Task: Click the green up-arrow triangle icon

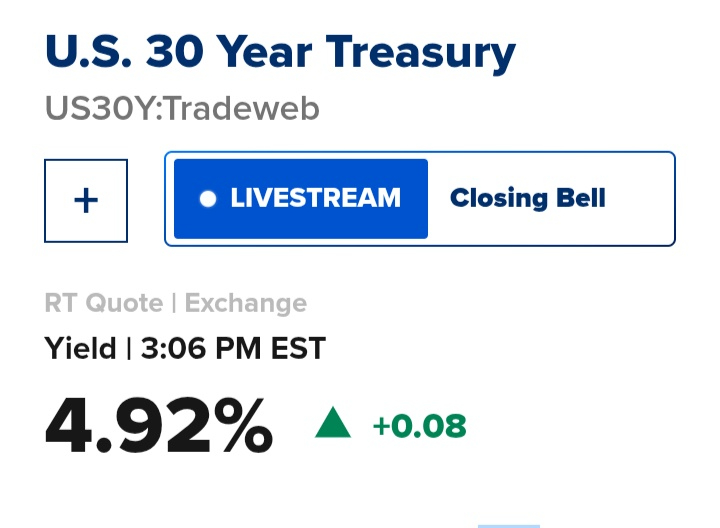Action: tap(333, 424)
